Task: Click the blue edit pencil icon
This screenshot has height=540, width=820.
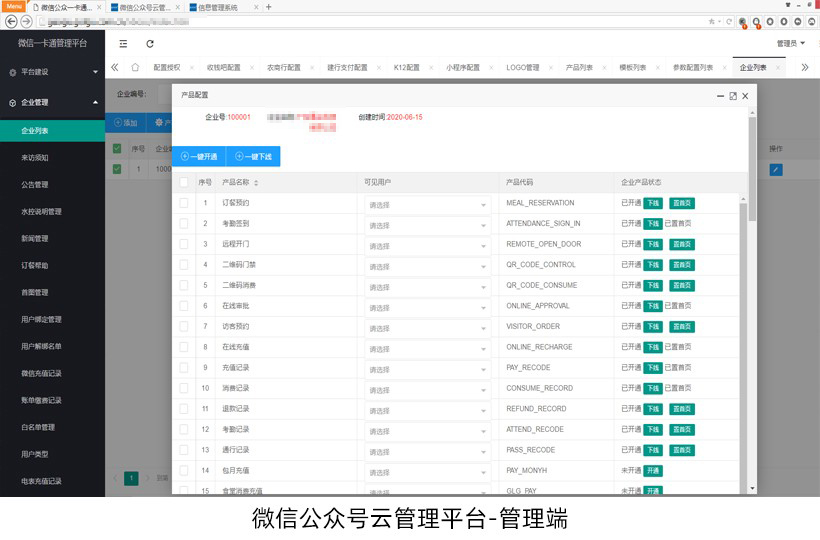Action: point(776,169)
